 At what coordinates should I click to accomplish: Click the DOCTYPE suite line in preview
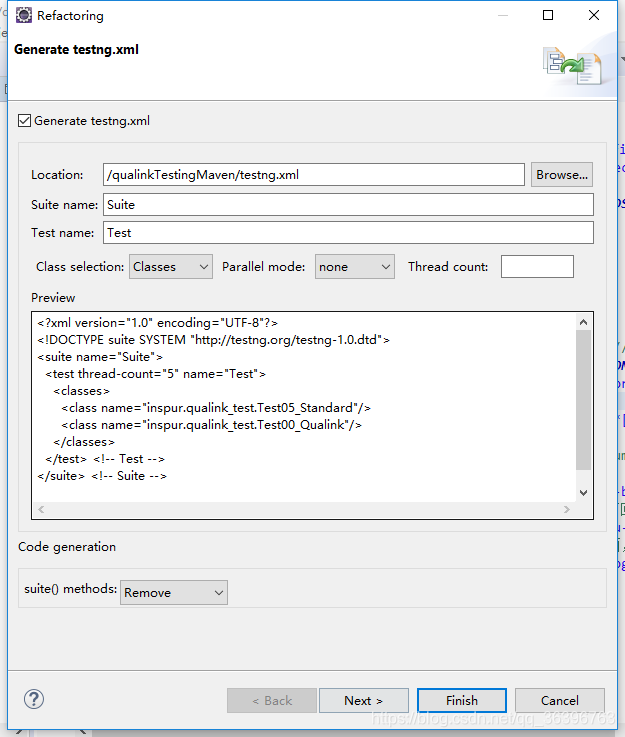[x=213, y=340]
